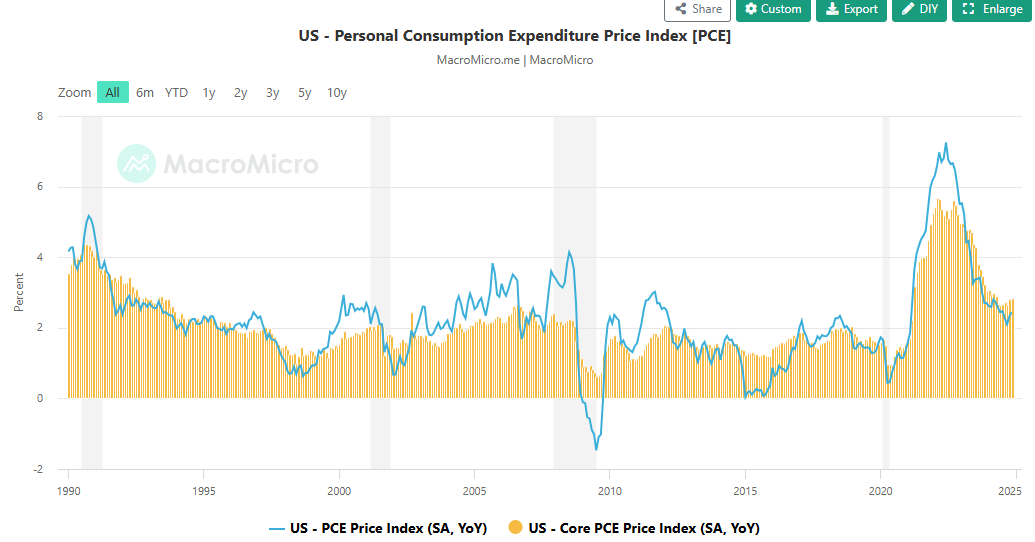Select the All zoom range

[x=112, y=93]
